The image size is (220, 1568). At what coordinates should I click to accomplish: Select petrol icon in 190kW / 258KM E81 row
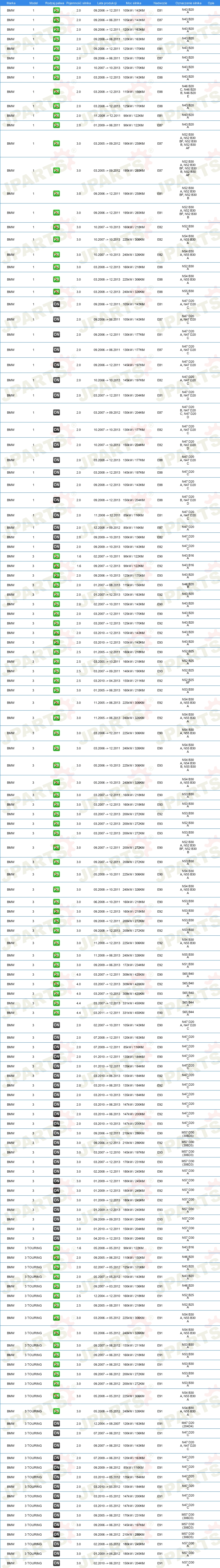(x=56, y=194)
